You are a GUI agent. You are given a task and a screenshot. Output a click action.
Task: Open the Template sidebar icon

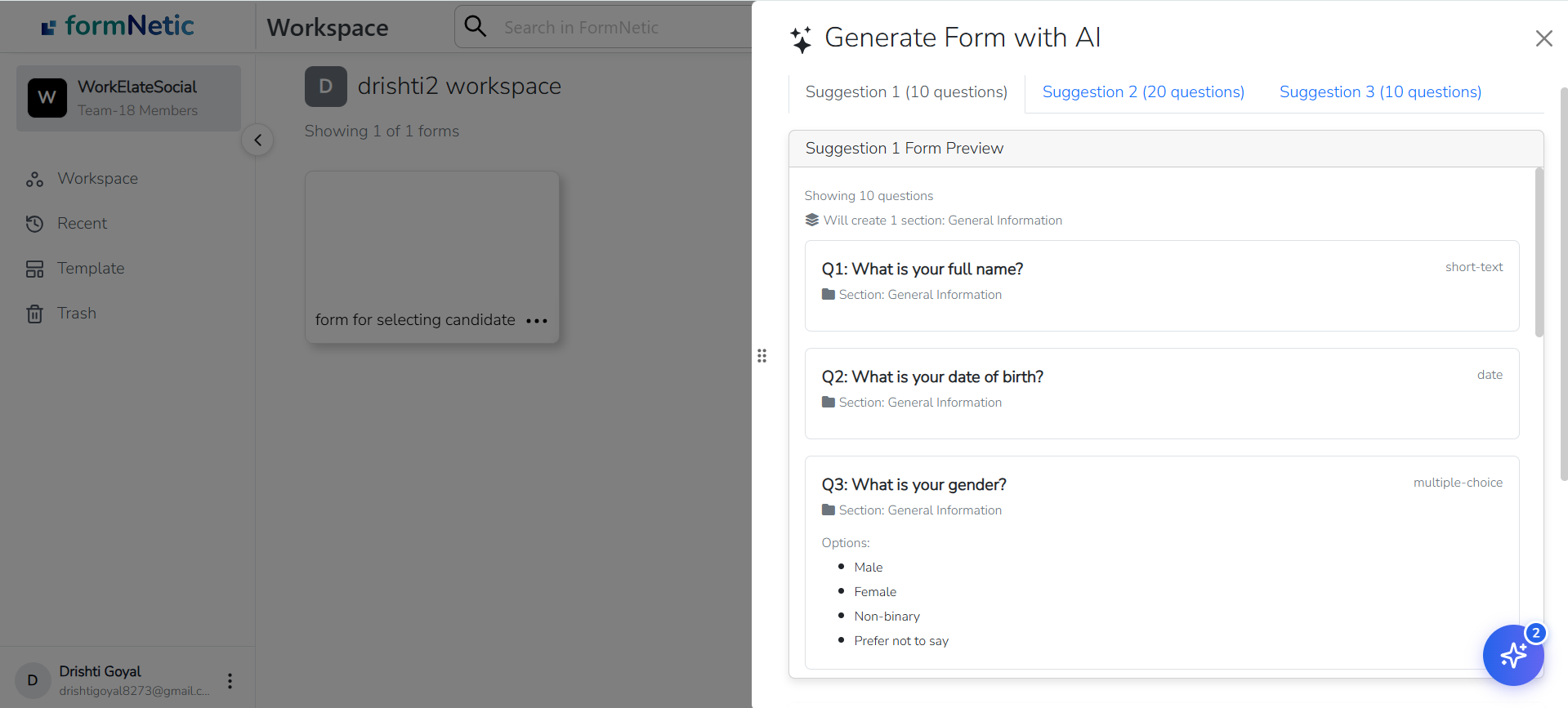tap(34, 269)
